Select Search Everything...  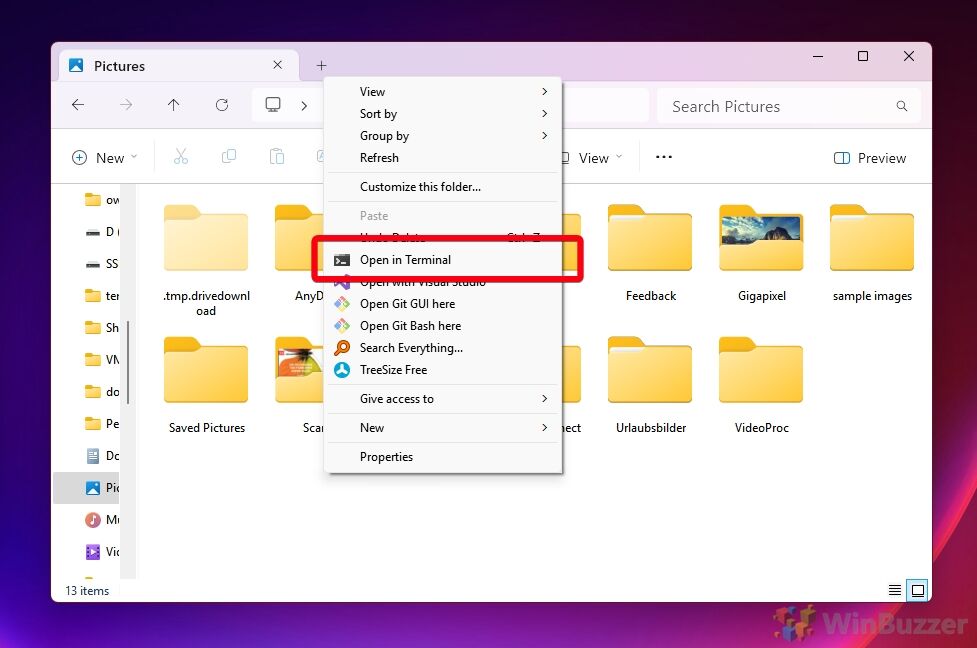pos(443,348)
